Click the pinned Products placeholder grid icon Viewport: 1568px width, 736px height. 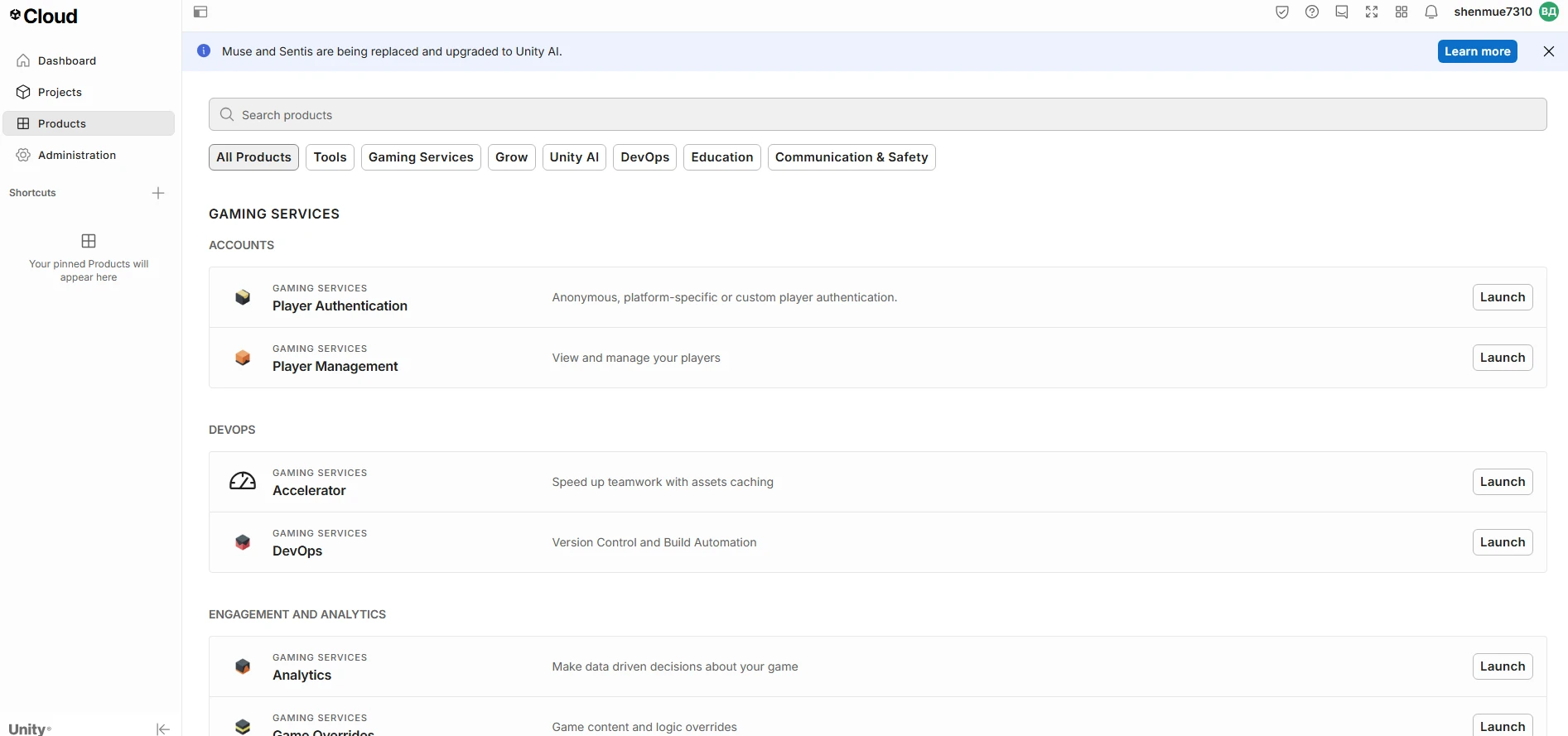[89, 241]
